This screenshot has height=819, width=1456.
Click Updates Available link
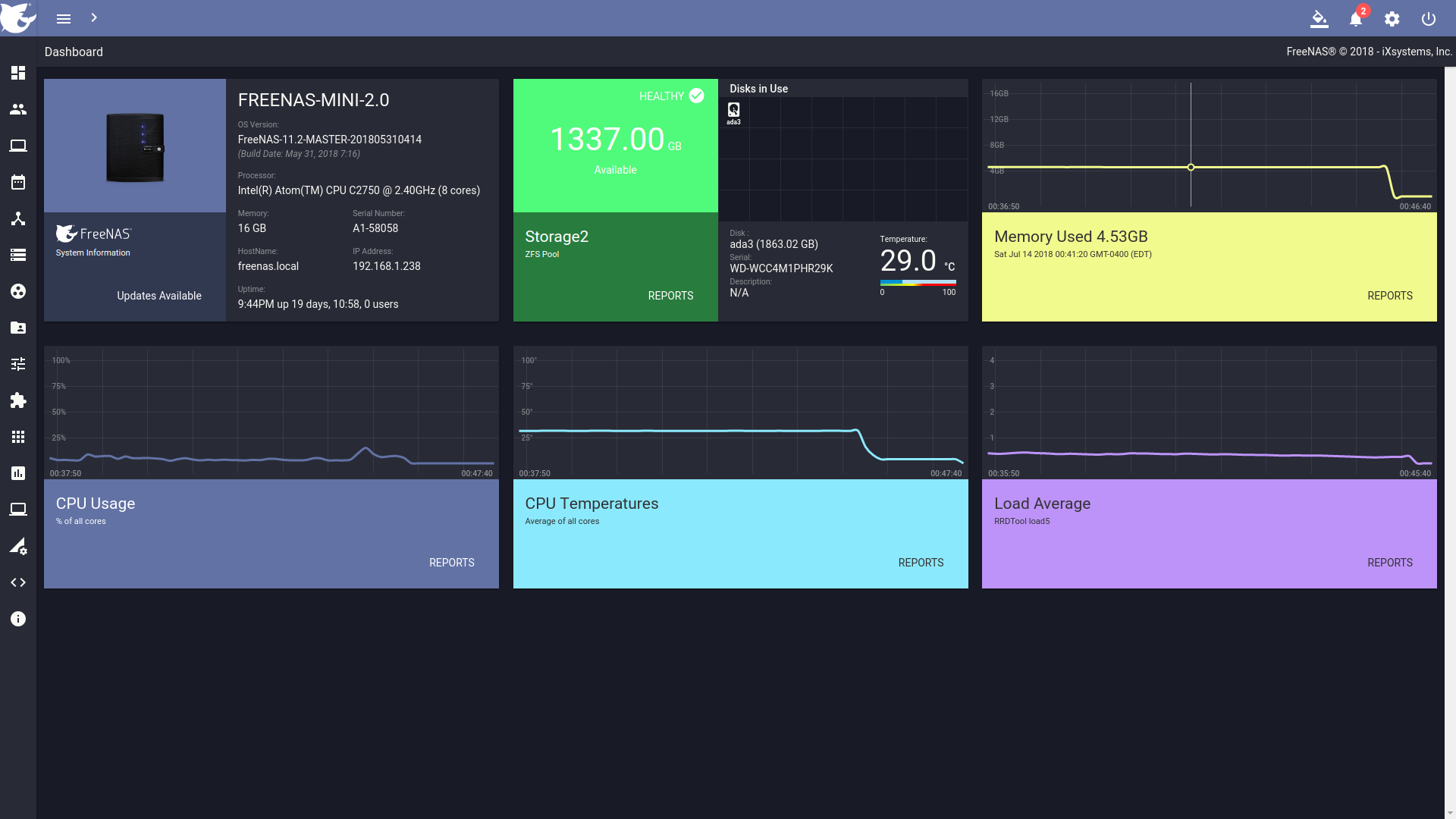click(159, 296)
